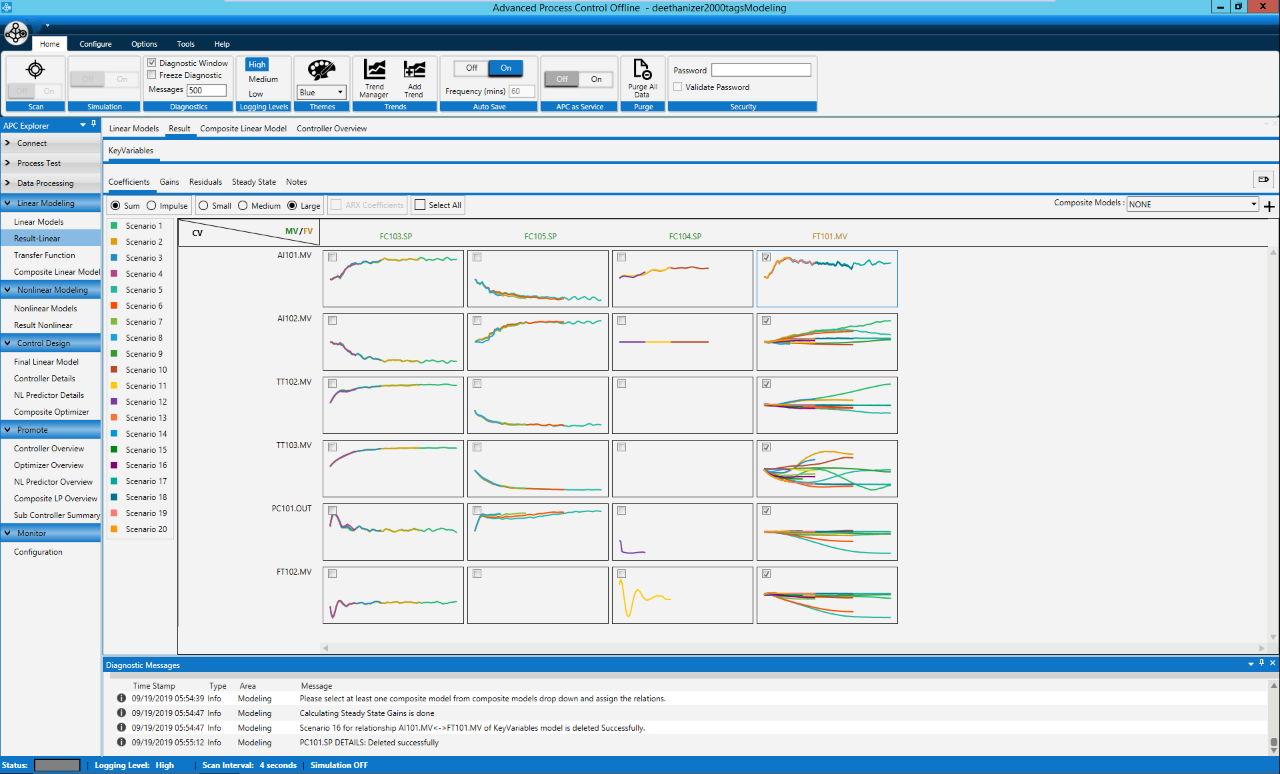The width and height of the screenshot is (1280, 774).
Task: Click the Scan target icon
Action: point(35,69)
